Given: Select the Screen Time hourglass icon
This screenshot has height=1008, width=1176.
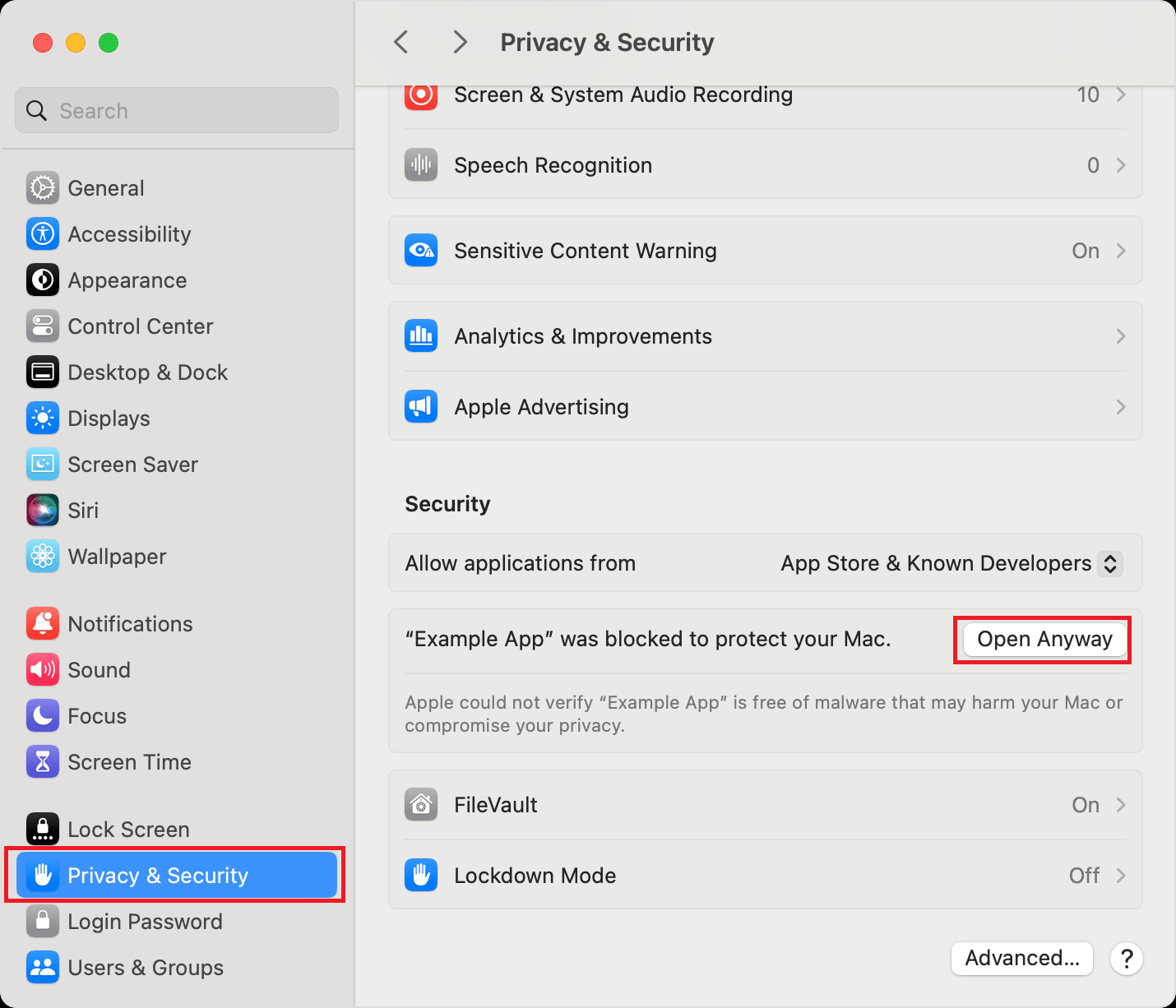Looking at the screenshot, I should click(43, 762).
